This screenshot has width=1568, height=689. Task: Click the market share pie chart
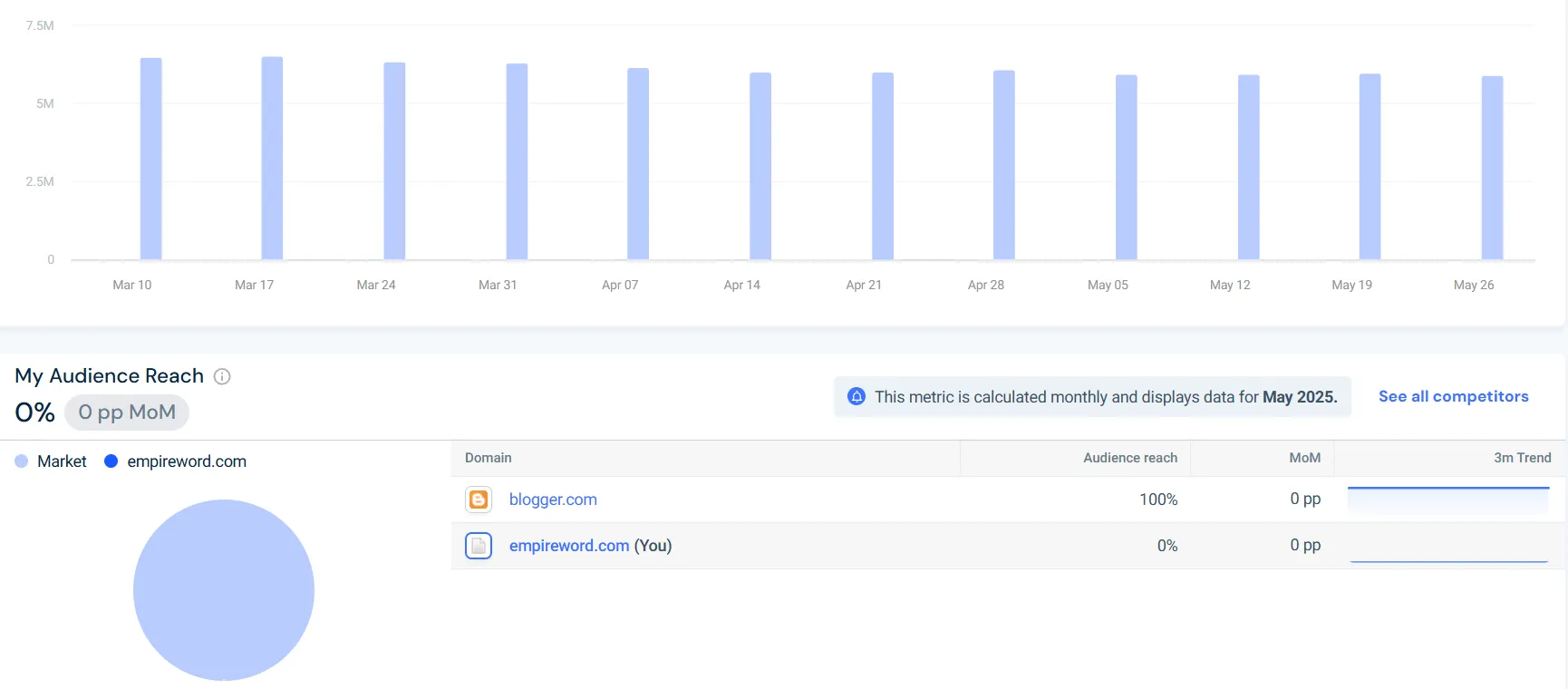[224, 589]
